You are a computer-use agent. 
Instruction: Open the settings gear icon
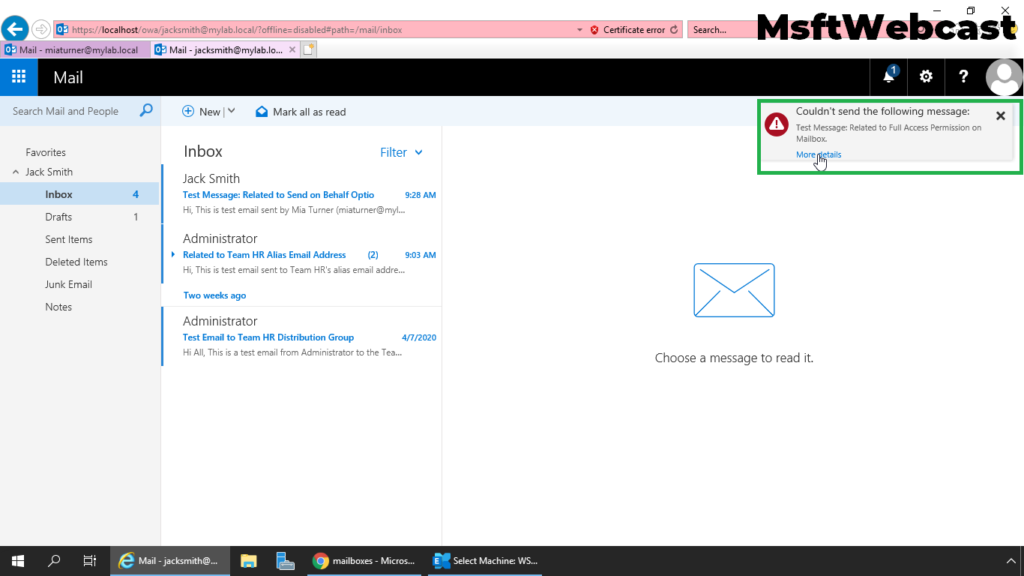pos(926,76)
